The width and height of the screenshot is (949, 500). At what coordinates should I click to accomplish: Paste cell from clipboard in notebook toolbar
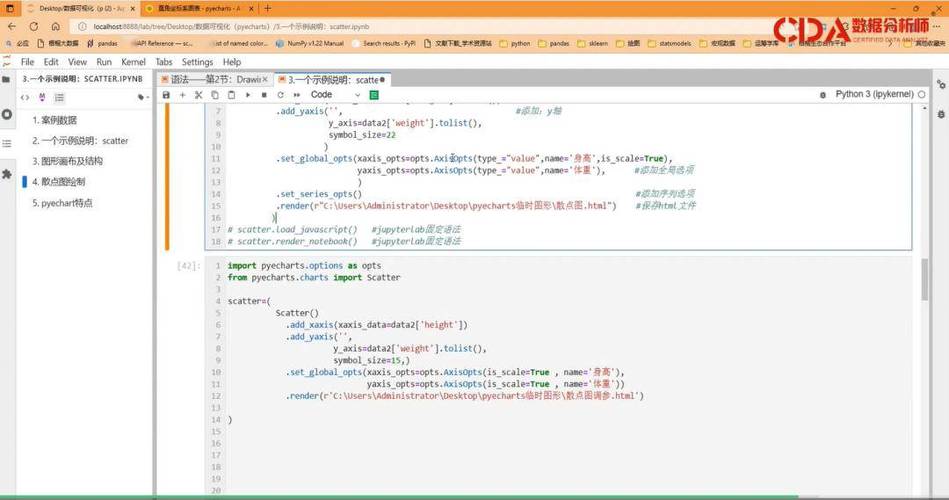pos(231,95)
